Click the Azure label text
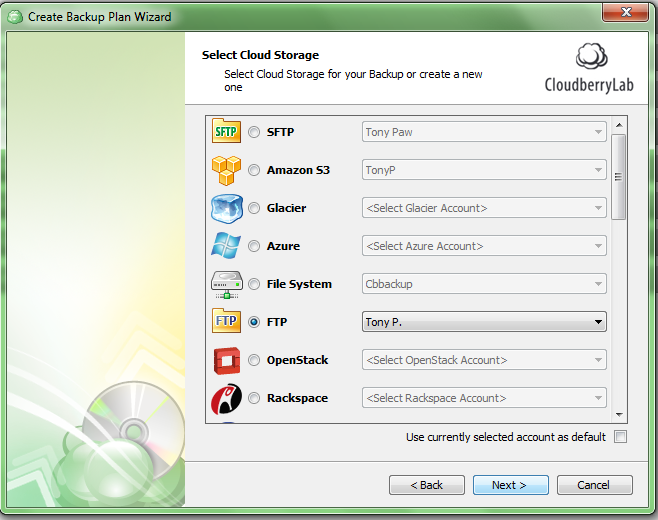This screenshot has height=520, width=658. (x=283, y=246)
